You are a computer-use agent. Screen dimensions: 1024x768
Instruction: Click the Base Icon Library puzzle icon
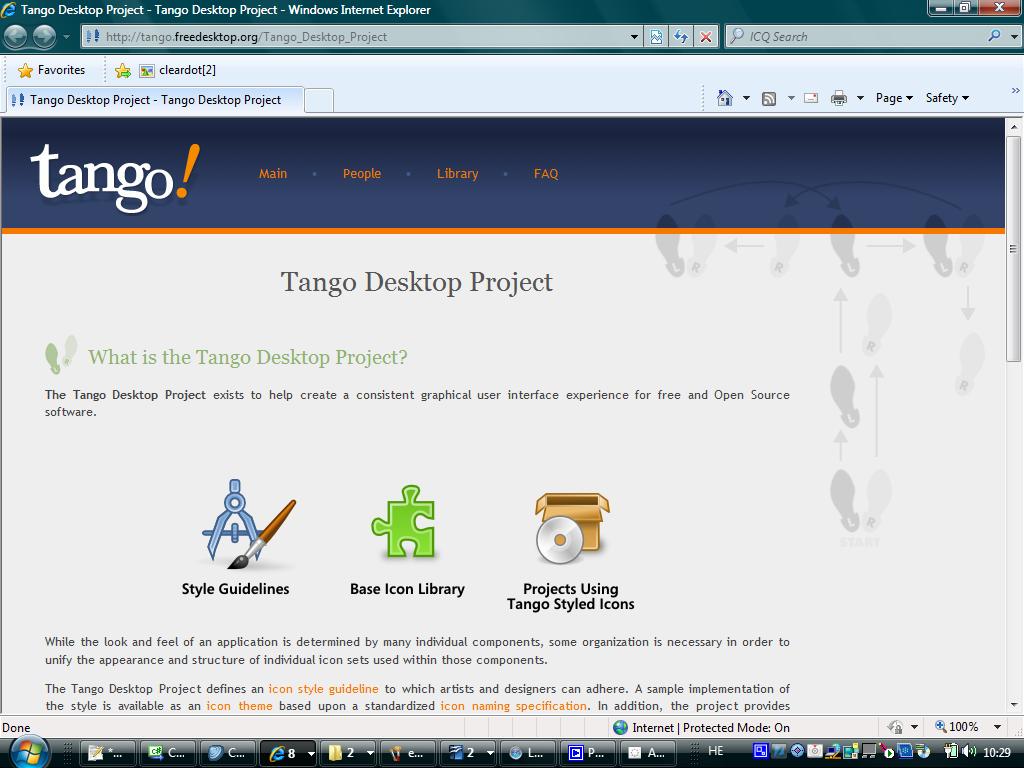click(x=404, y=521)
